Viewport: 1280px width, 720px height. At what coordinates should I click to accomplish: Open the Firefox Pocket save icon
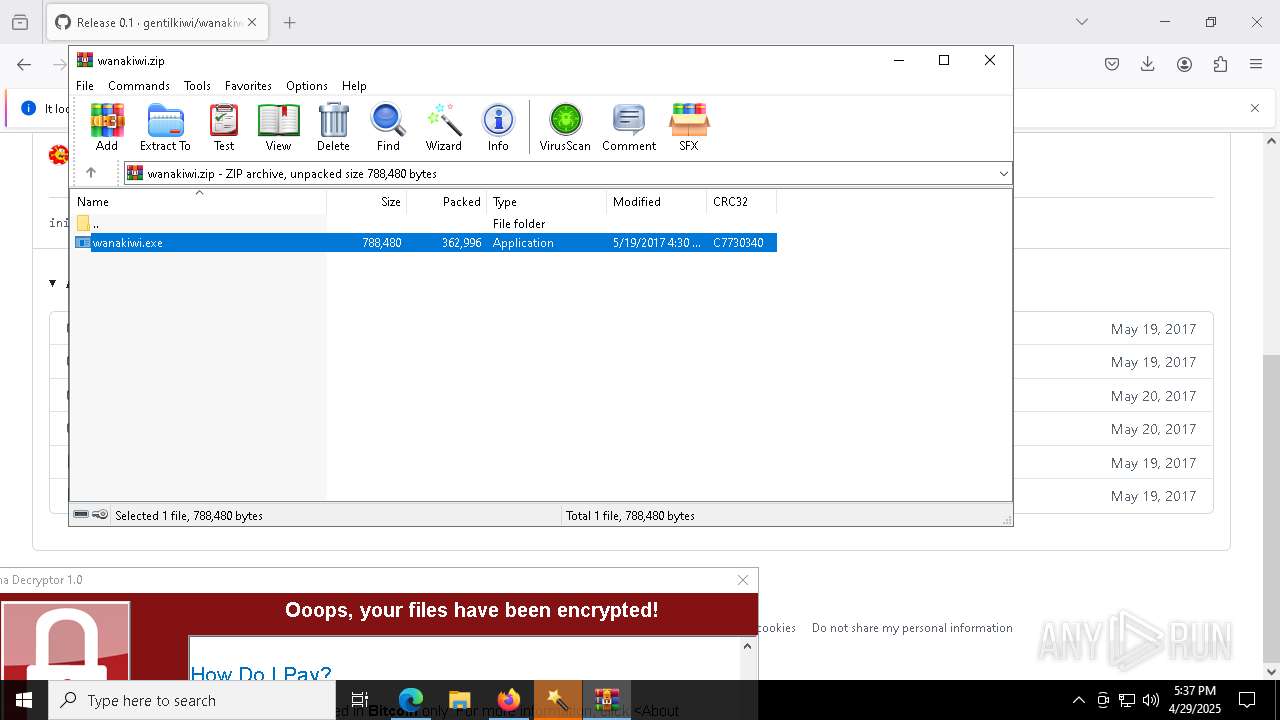(x=1112, y=64)
